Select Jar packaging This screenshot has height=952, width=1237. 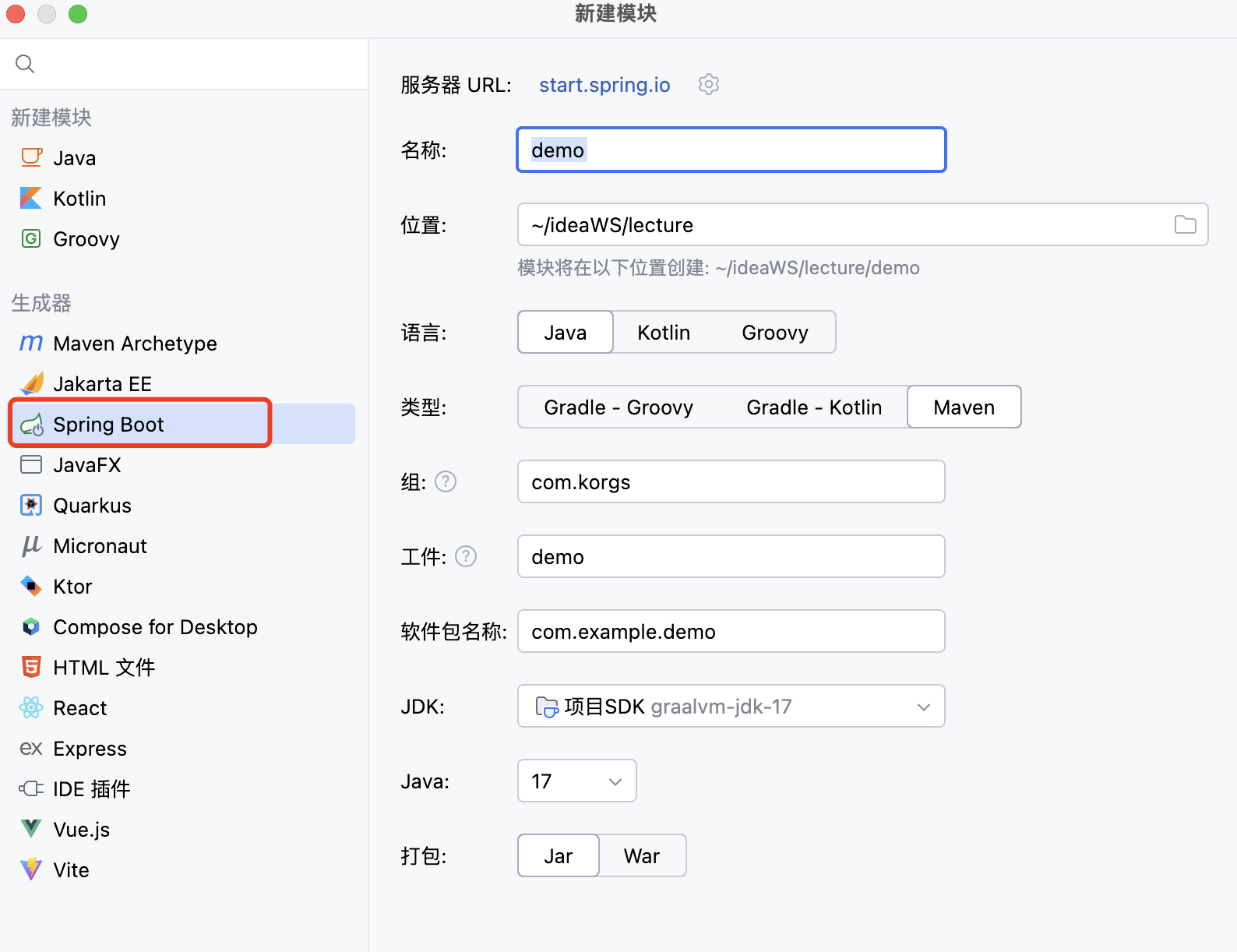(559, 855)
